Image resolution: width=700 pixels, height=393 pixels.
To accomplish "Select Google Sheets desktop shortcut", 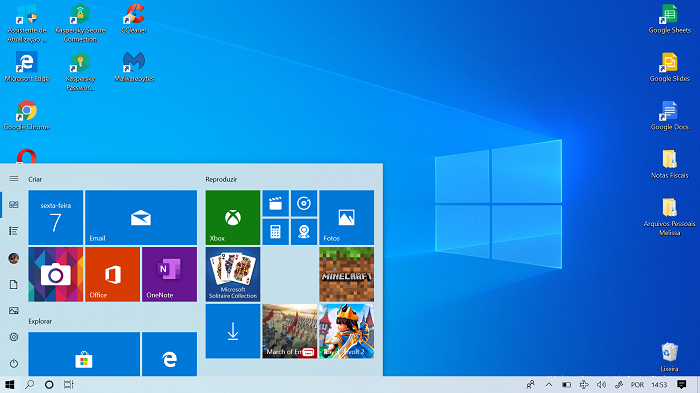I will coord(670,19).
